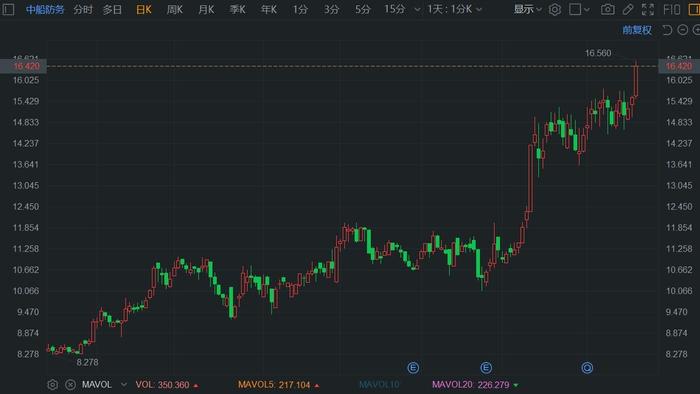Activate the drawing pen tool
Screen dimensions: 700x394
pos(628,9)
